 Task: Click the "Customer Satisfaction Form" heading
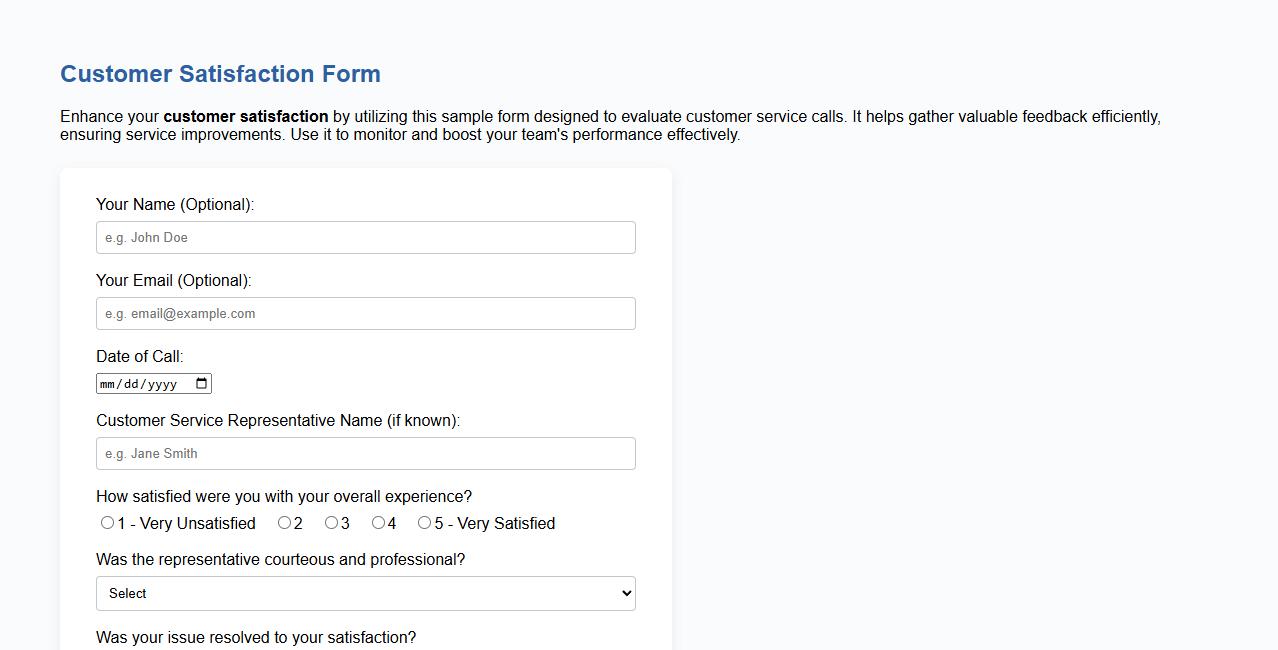click(x=220, y=73)
